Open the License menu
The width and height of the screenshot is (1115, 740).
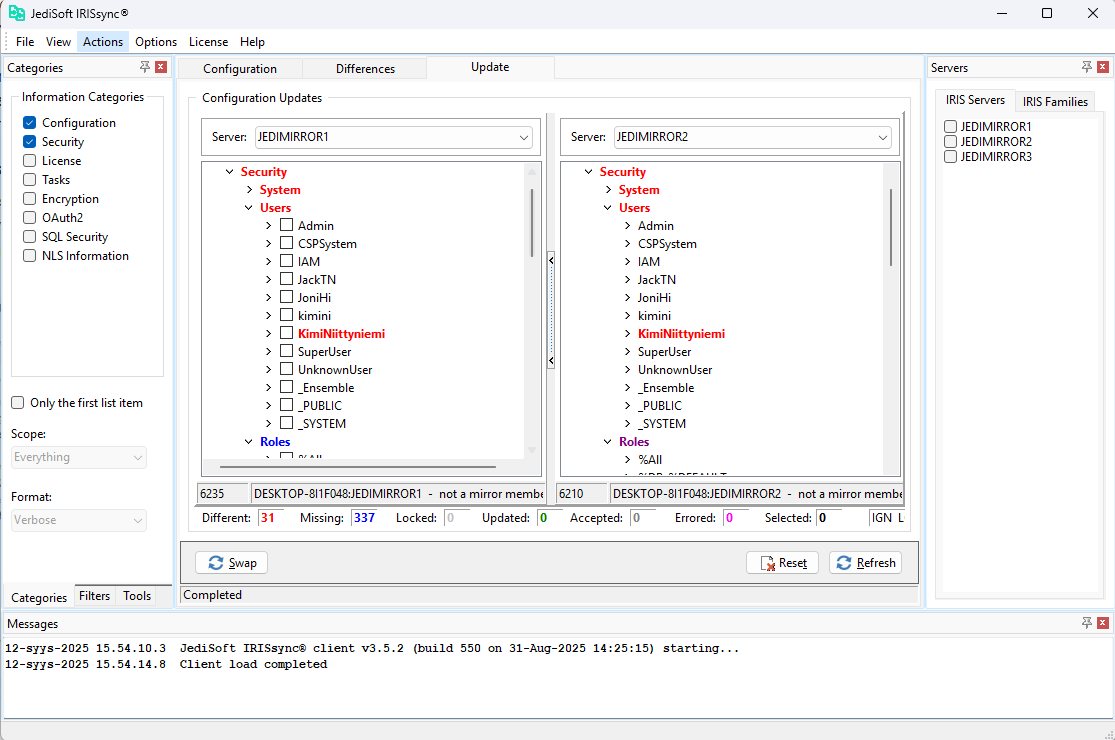pyautogui.click(x=208, y=42)
